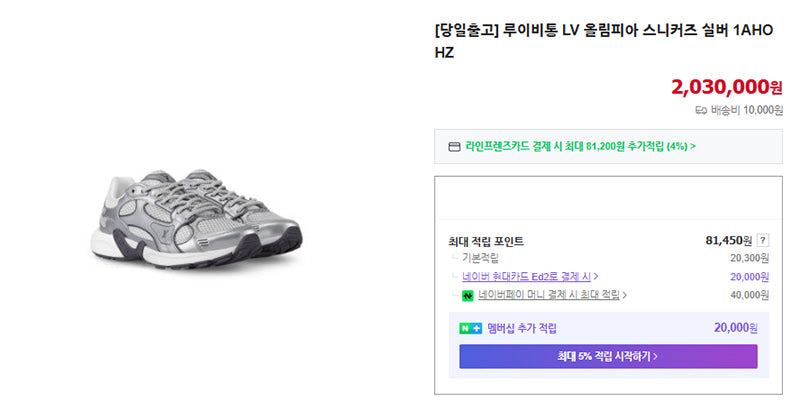The height and width of the screenshot is (402, 800).
Task: Click the 멤버십 추가 적립 label
Action: 522,329
